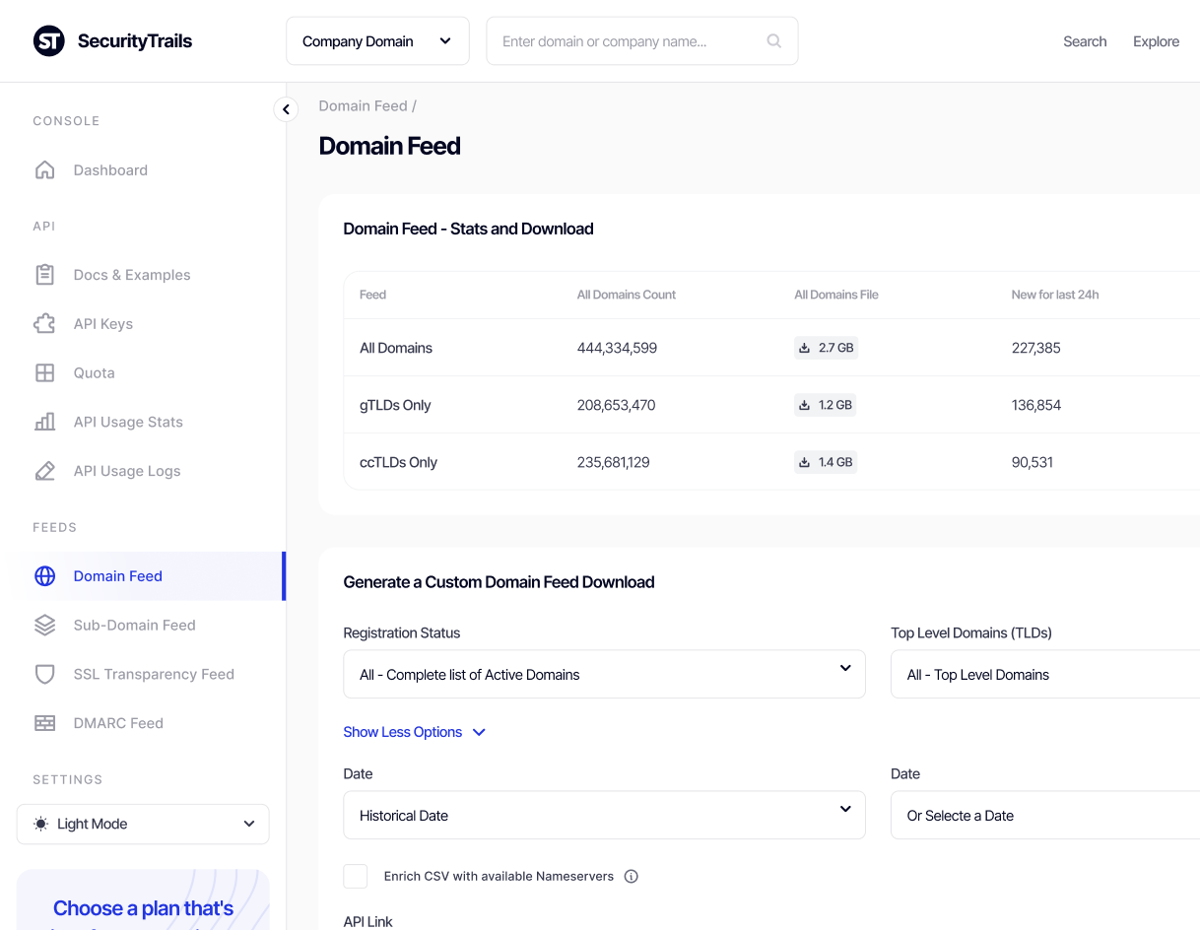Screen dimensions: 1200x930
Task: Click the API Usage Logs pencil icon
Action: click(45, 471)
